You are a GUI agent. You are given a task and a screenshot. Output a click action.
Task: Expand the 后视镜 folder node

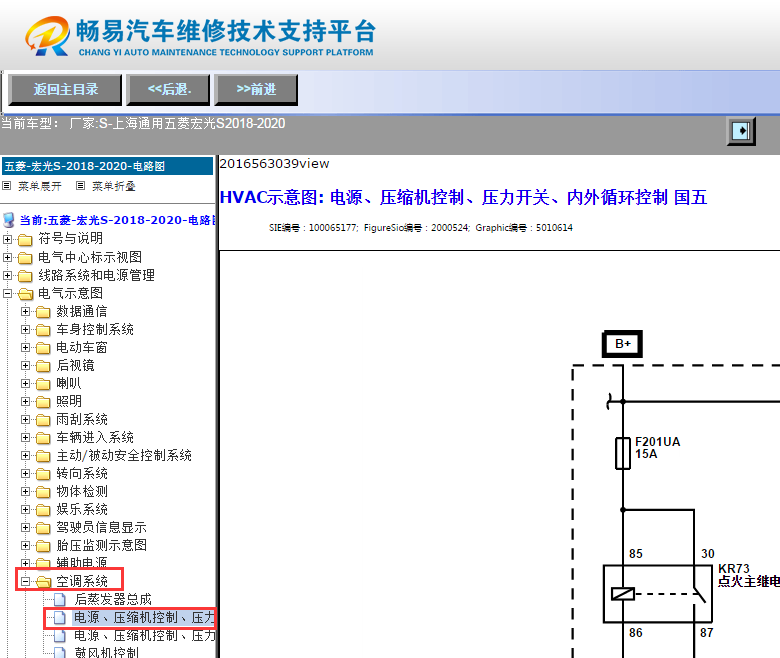tap(25, 366)
